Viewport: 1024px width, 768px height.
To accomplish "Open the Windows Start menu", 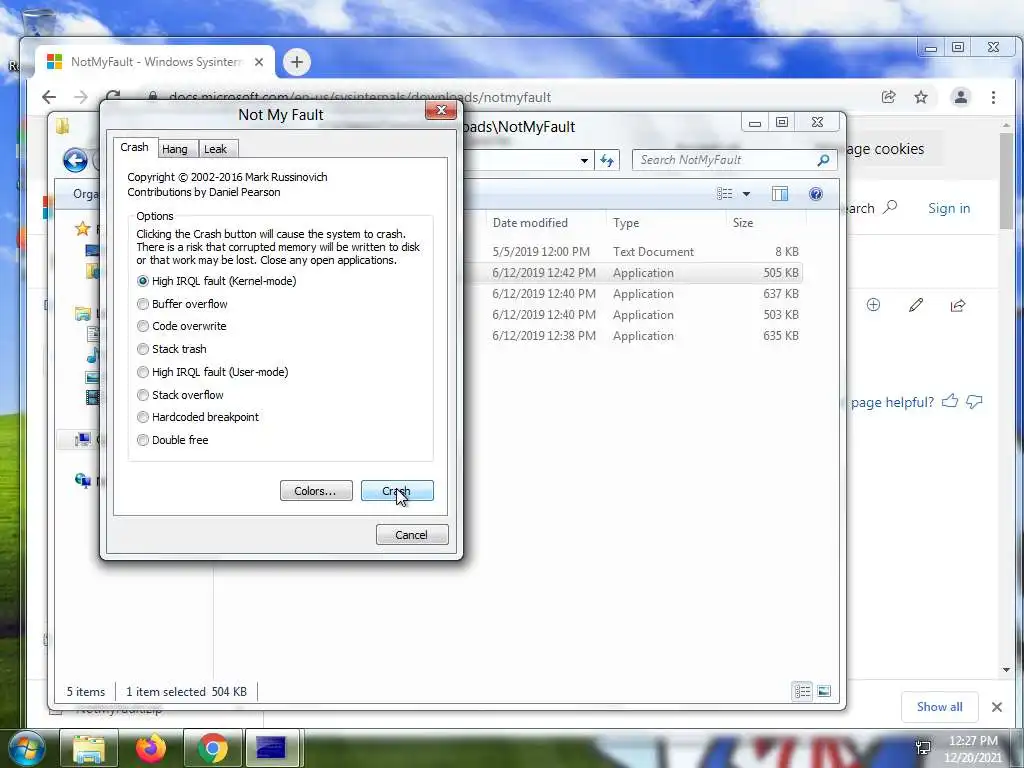I will [x=27, y=748].
